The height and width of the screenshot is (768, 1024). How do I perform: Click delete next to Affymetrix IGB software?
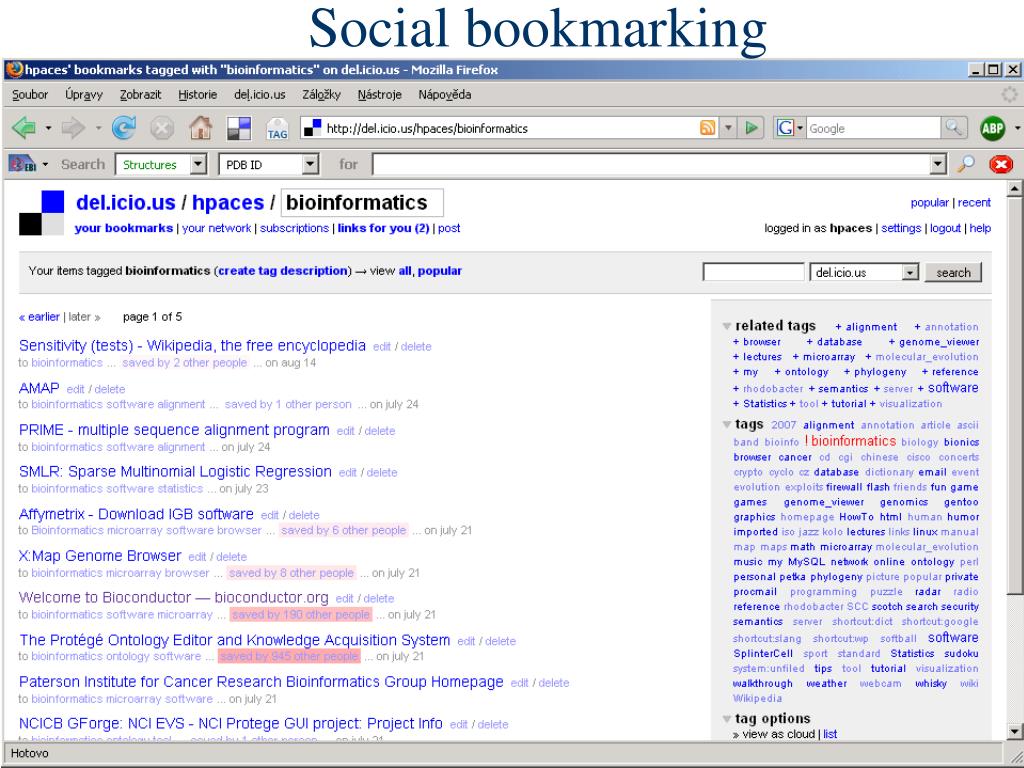tap(304, 515)
